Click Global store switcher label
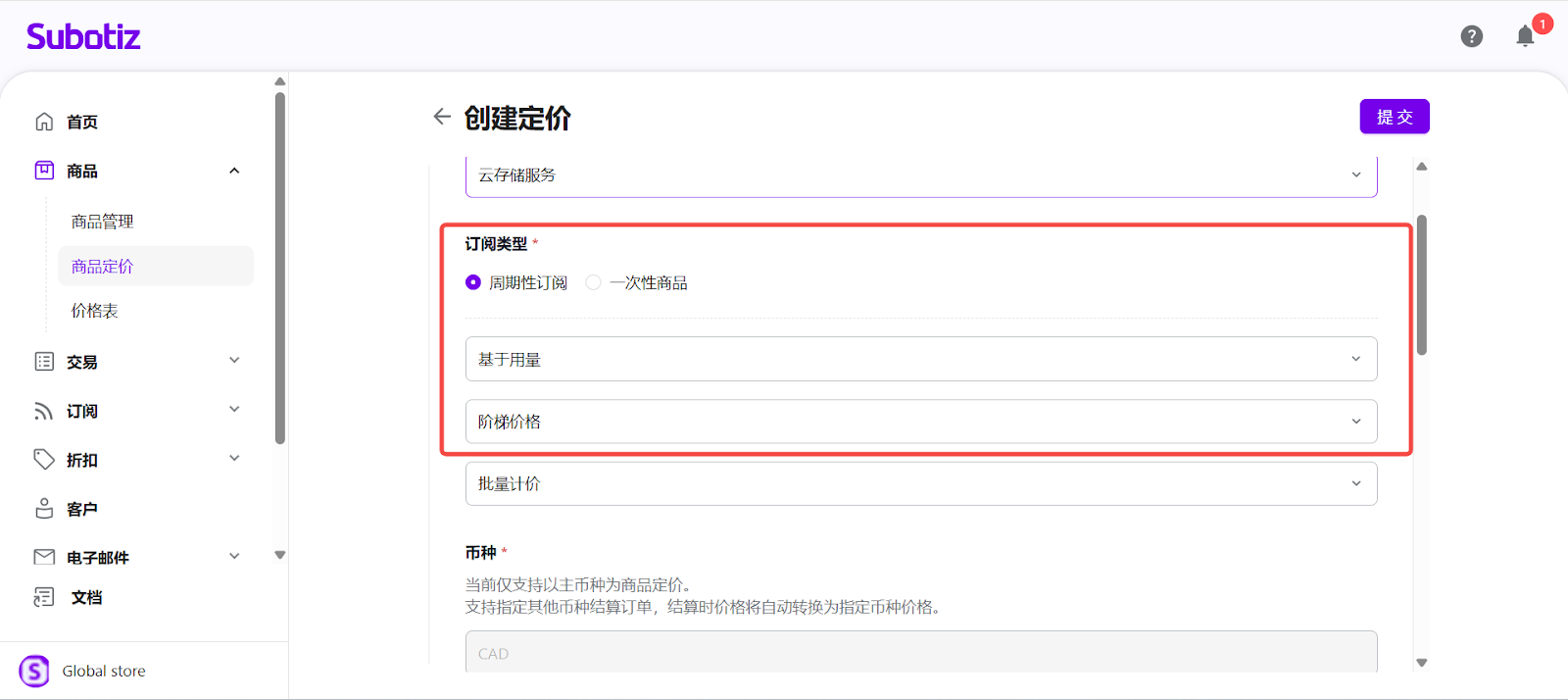This screenshot has height=700, width=1568. 104,671
